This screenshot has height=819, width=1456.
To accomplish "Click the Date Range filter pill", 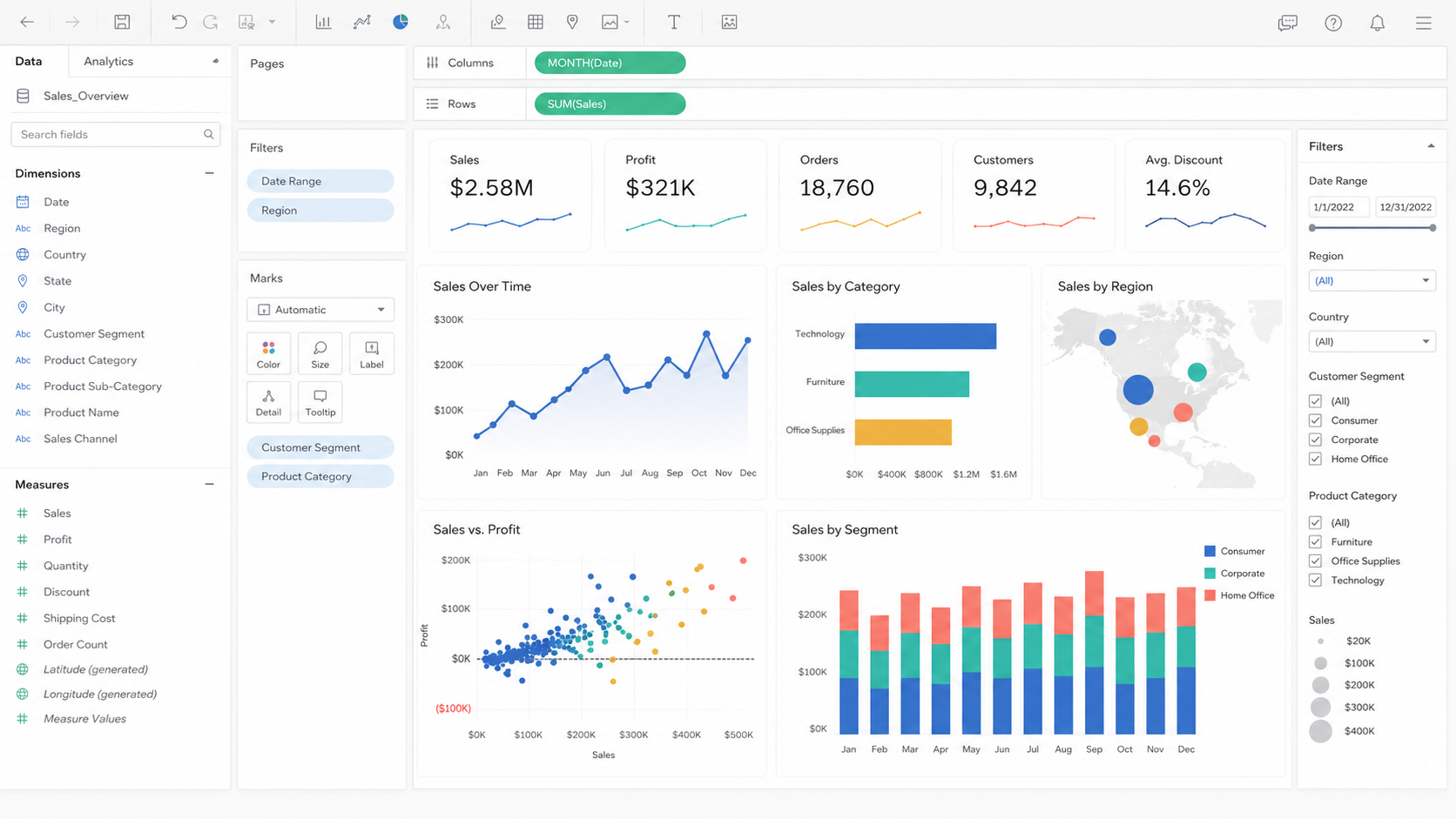I will (x=320, y=181).
